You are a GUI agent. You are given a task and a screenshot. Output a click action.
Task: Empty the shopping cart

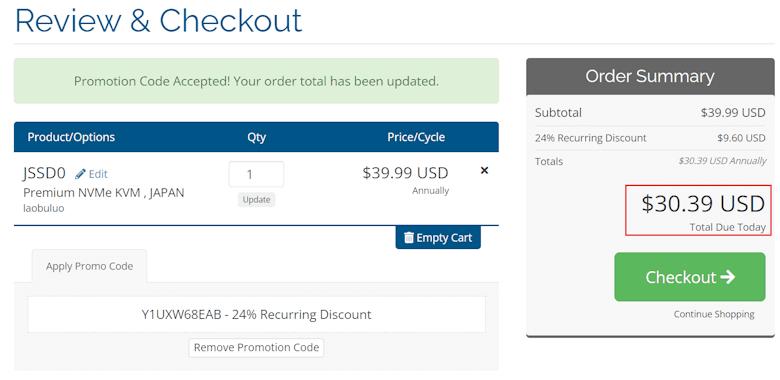(x=438, y=238)
